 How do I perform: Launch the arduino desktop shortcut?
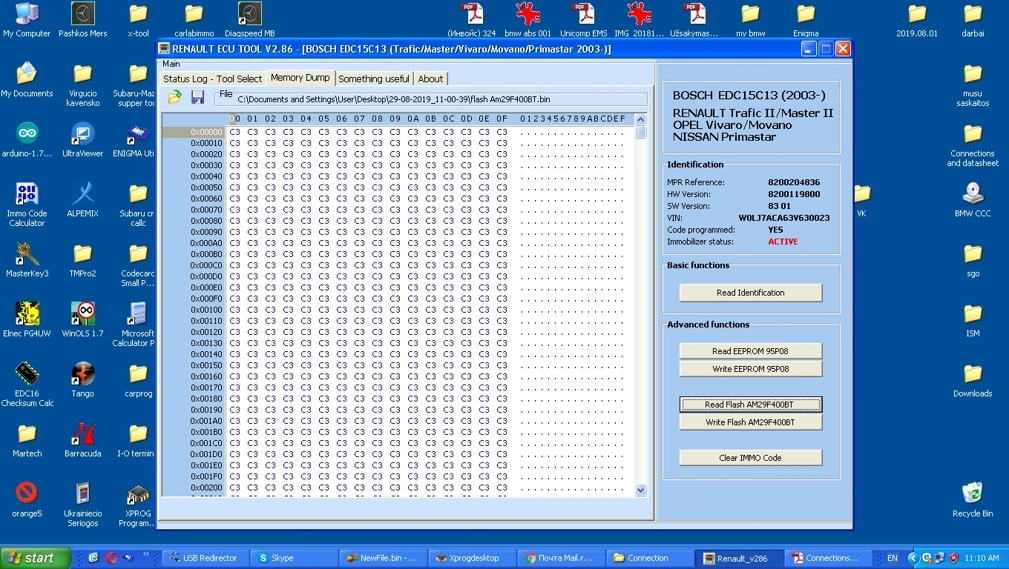click(x=26, y=140)
